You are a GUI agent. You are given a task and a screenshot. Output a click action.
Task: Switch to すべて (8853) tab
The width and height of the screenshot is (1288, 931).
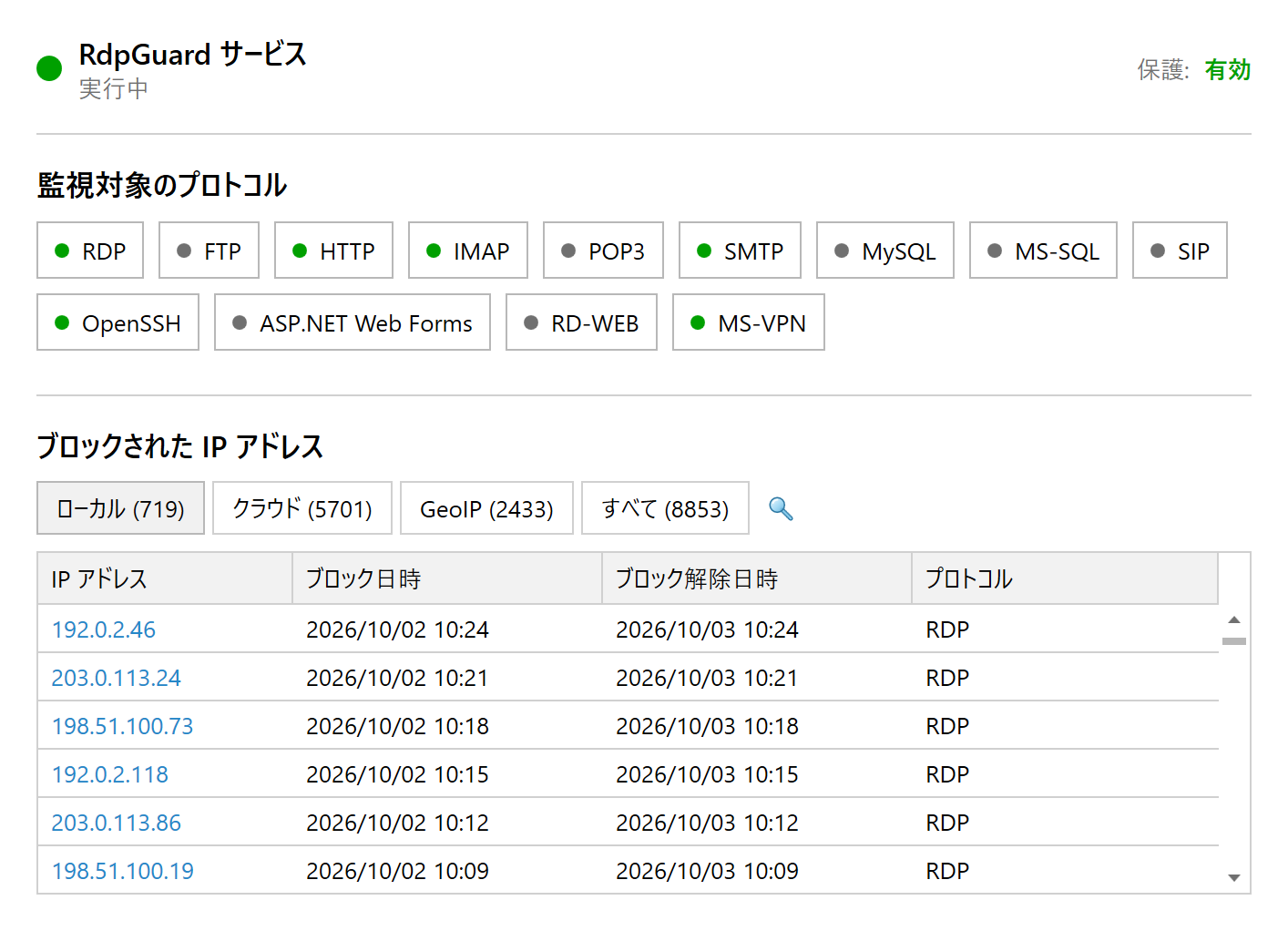665,508
